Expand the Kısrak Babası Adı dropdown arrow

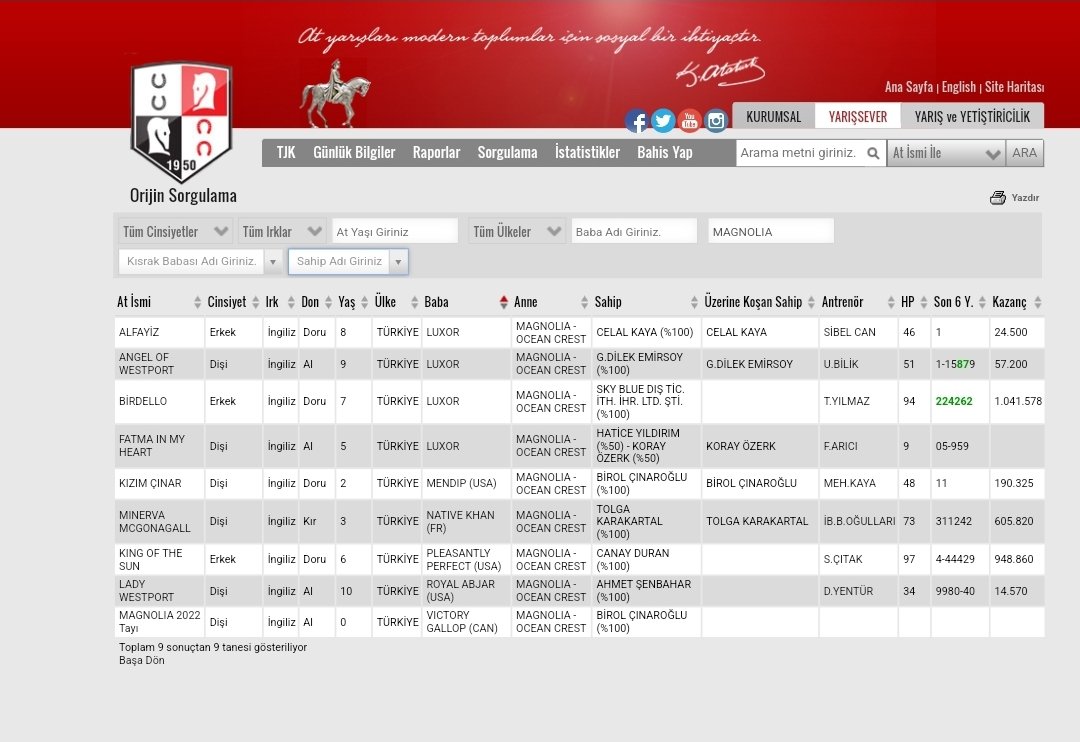click(273, 262)
